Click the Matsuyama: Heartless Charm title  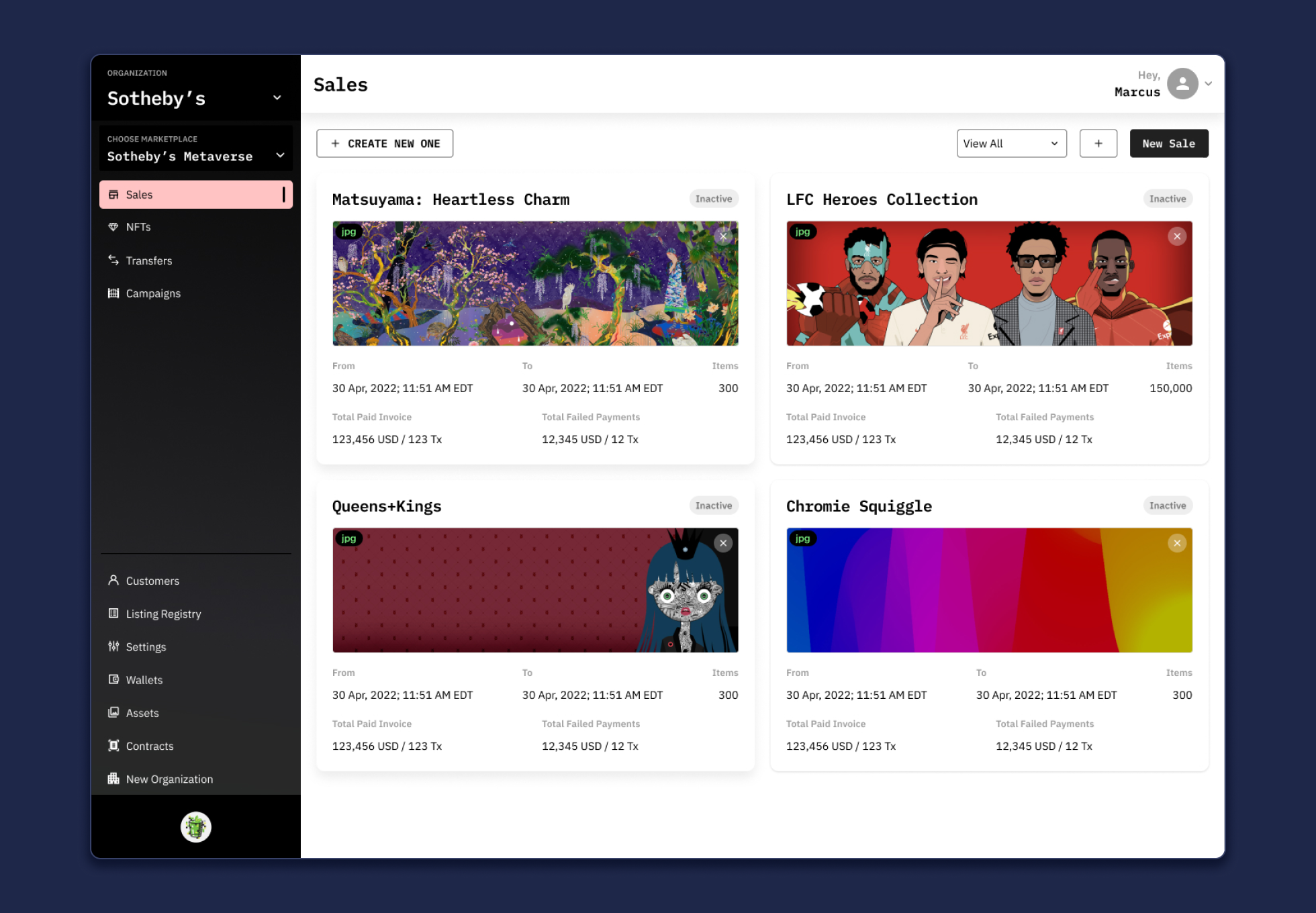coord(451,199)
